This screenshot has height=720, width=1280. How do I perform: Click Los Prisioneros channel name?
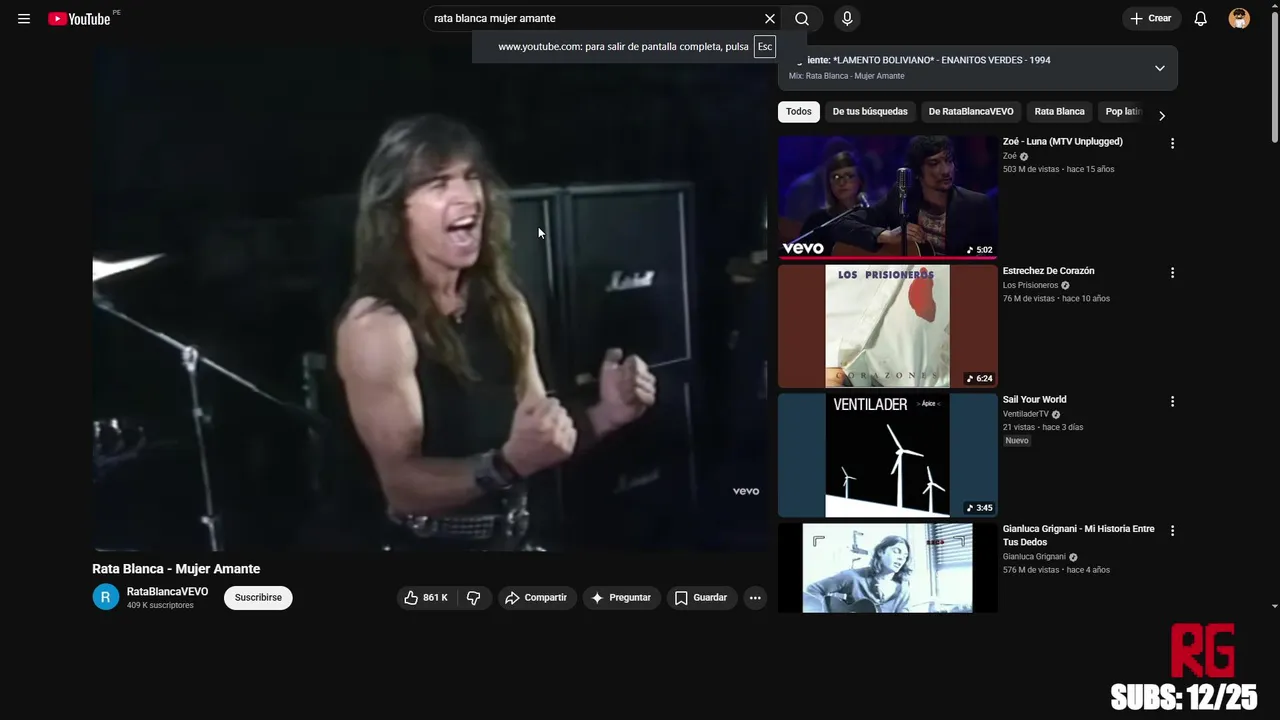[x=1031, y=286]
